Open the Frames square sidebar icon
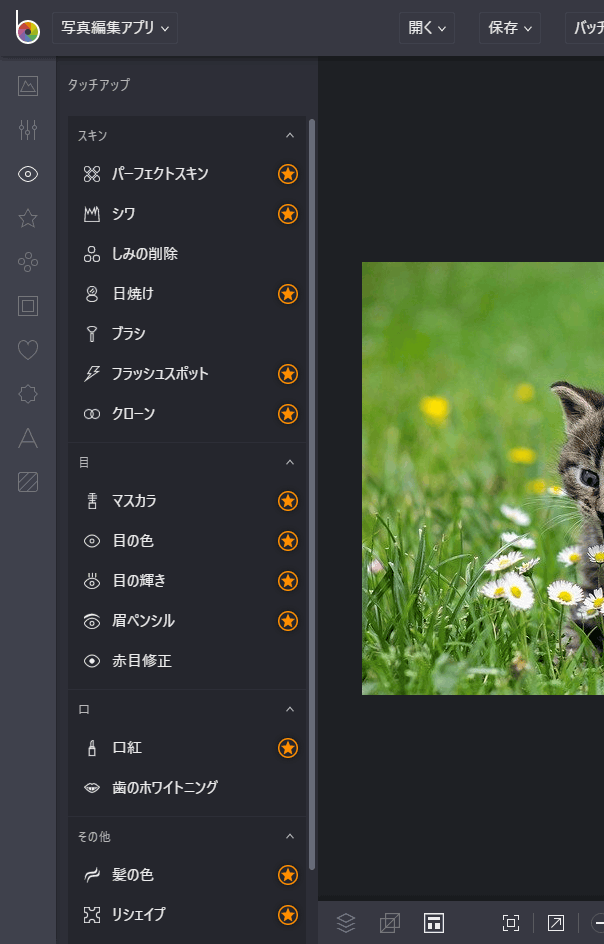604x944 pixels. (x=28, y=306)
